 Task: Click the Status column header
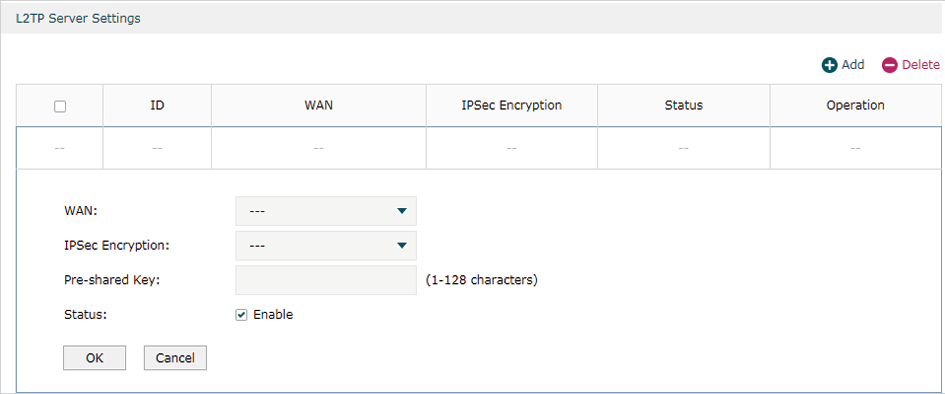click(x=683, y=105)
